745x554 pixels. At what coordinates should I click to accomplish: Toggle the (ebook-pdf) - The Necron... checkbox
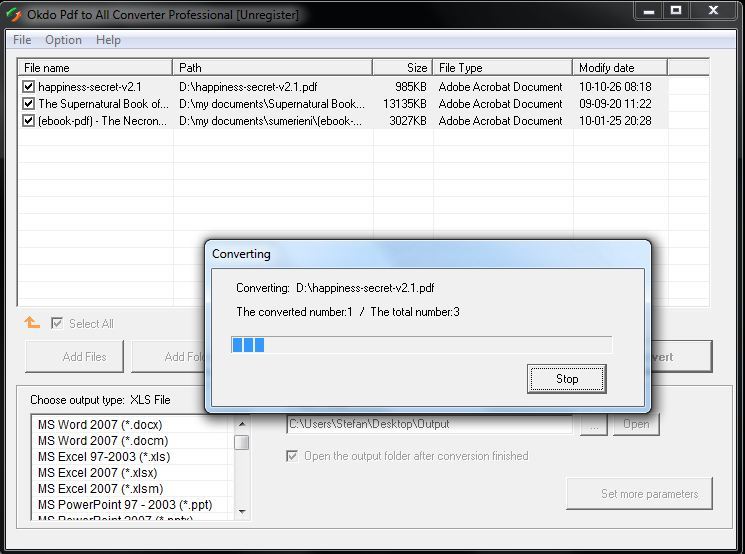click(29, 121)
